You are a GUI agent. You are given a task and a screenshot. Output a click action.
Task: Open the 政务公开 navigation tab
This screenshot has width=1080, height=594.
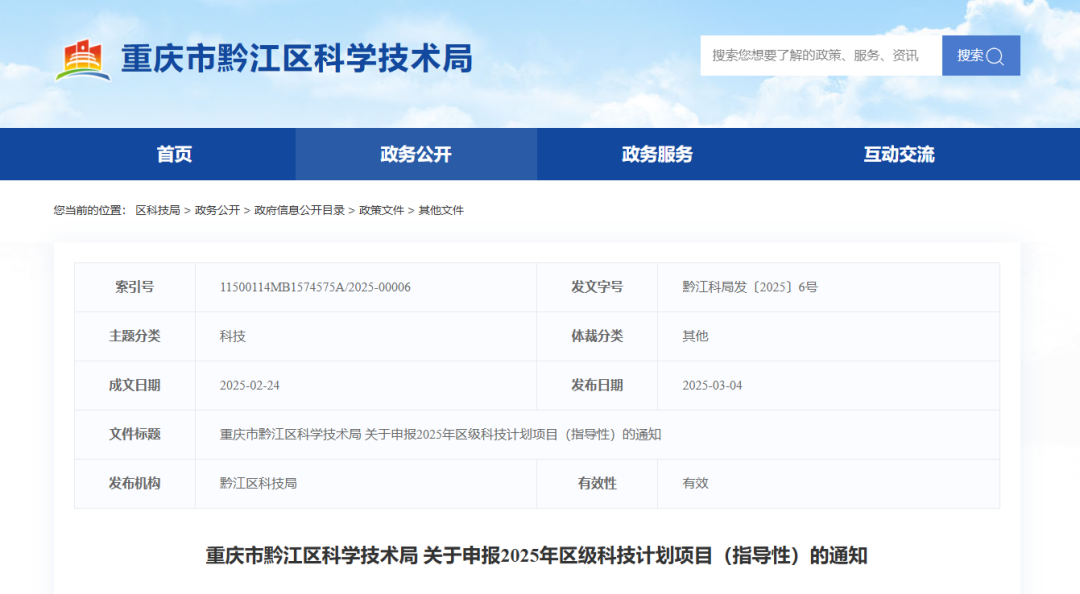(x=416, y=154)
